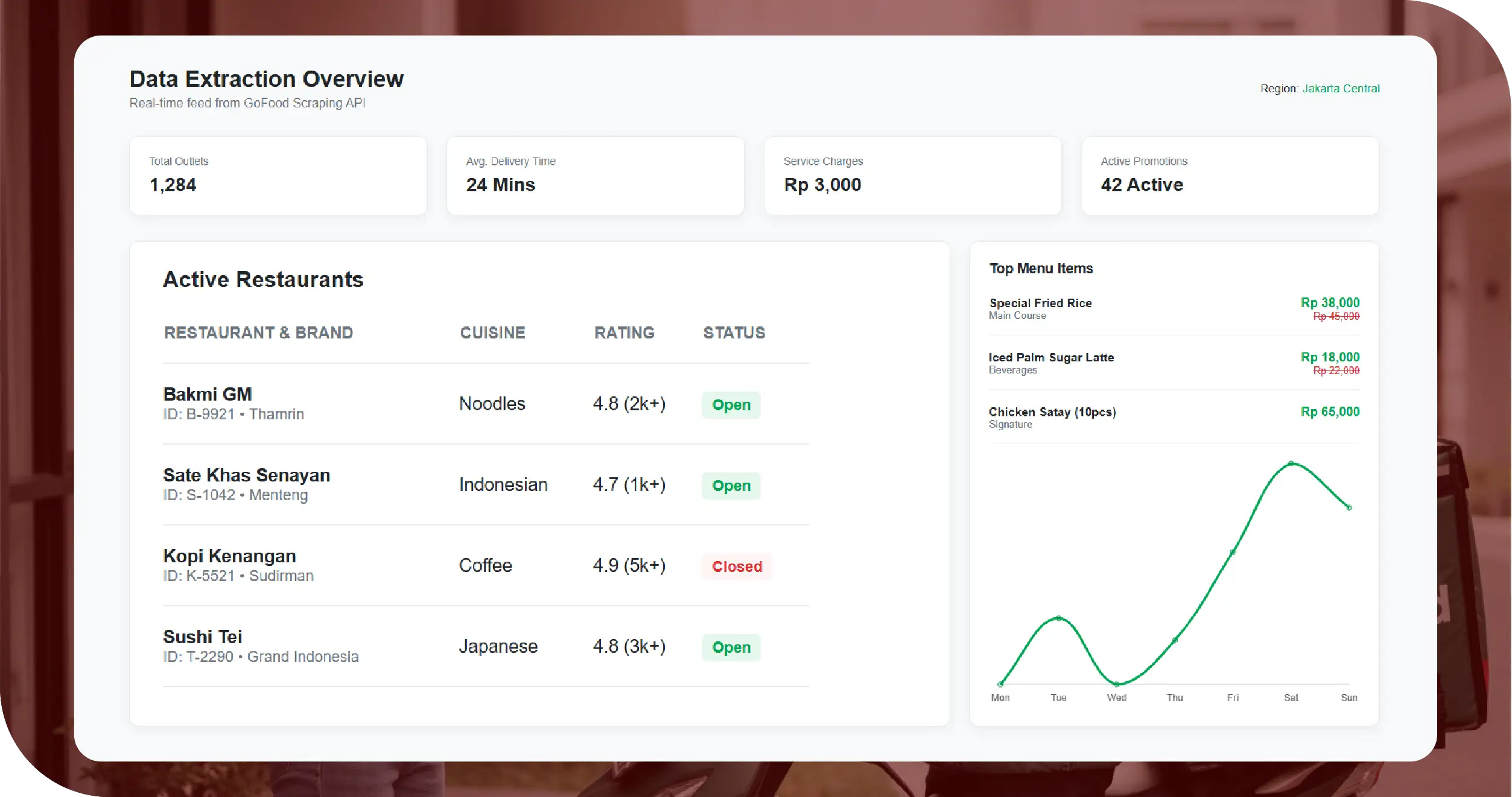Click the Chicken Satay (10pcs) item

pos(1052,412)
